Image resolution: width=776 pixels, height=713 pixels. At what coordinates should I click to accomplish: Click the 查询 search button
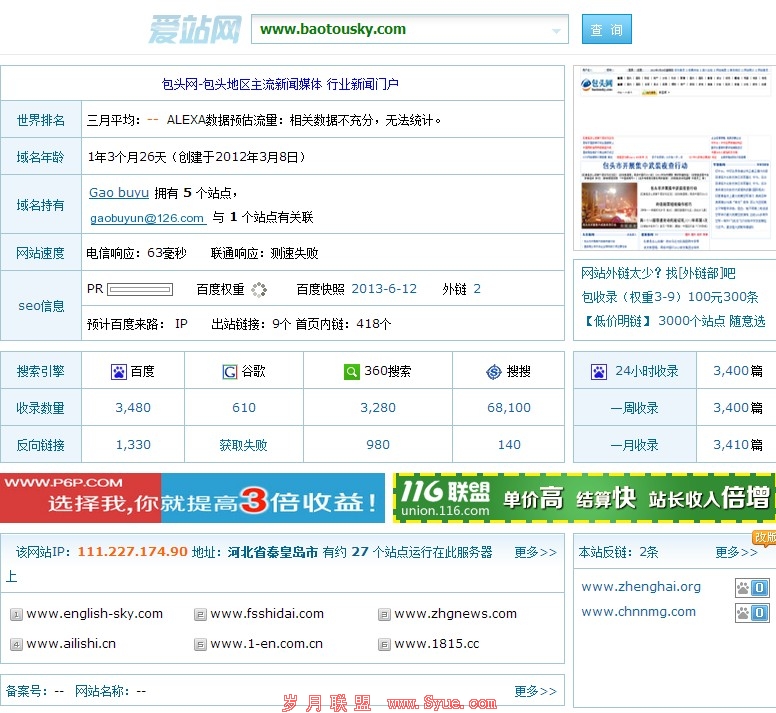(x=606, y=29)
